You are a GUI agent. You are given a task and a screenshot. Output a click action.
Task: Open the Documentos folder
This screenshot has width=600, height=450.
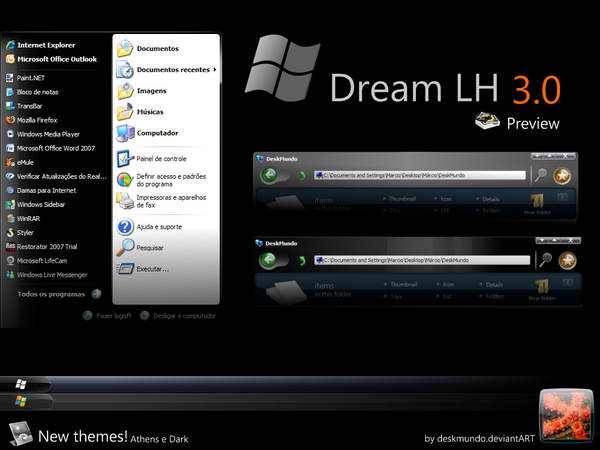coord(148,49)
